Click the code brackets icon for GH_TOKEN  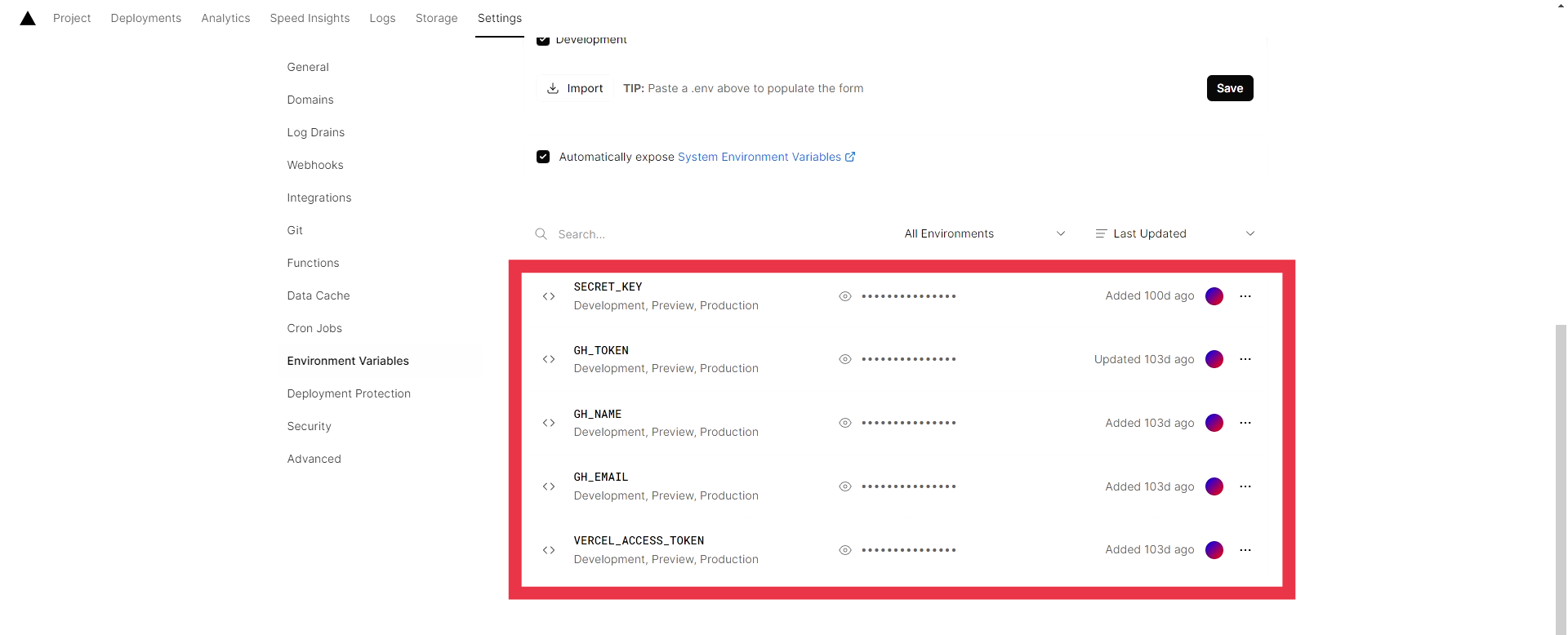[549, 359]
